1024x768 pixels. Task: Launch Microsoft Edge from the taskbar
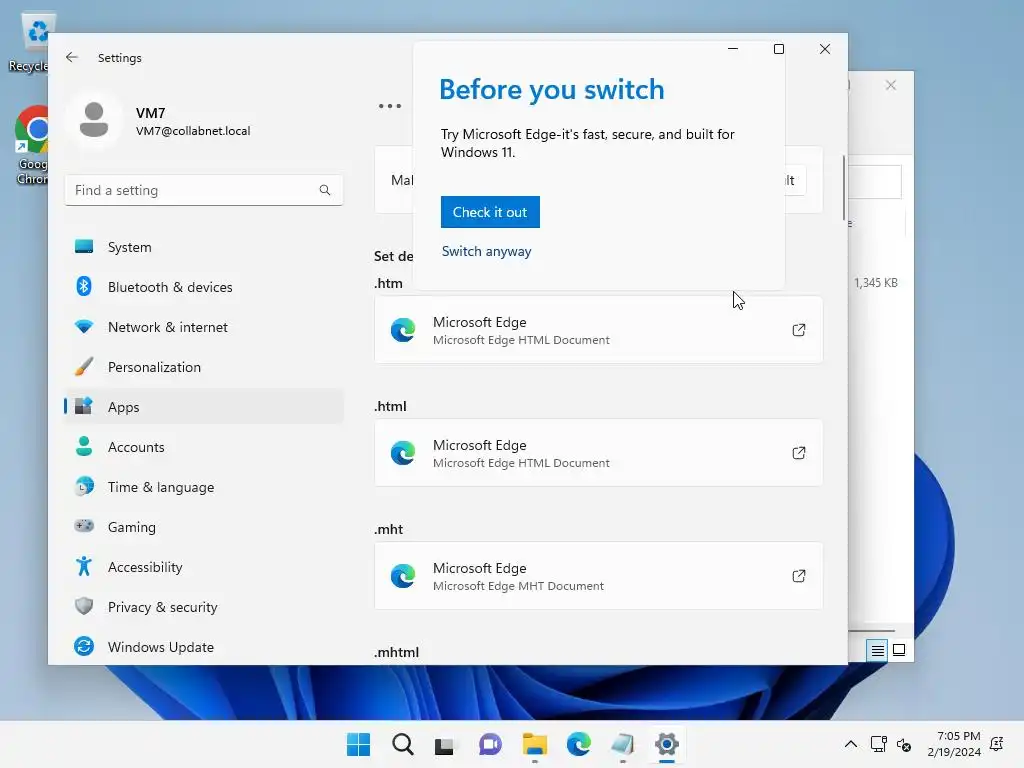[579, 744]
